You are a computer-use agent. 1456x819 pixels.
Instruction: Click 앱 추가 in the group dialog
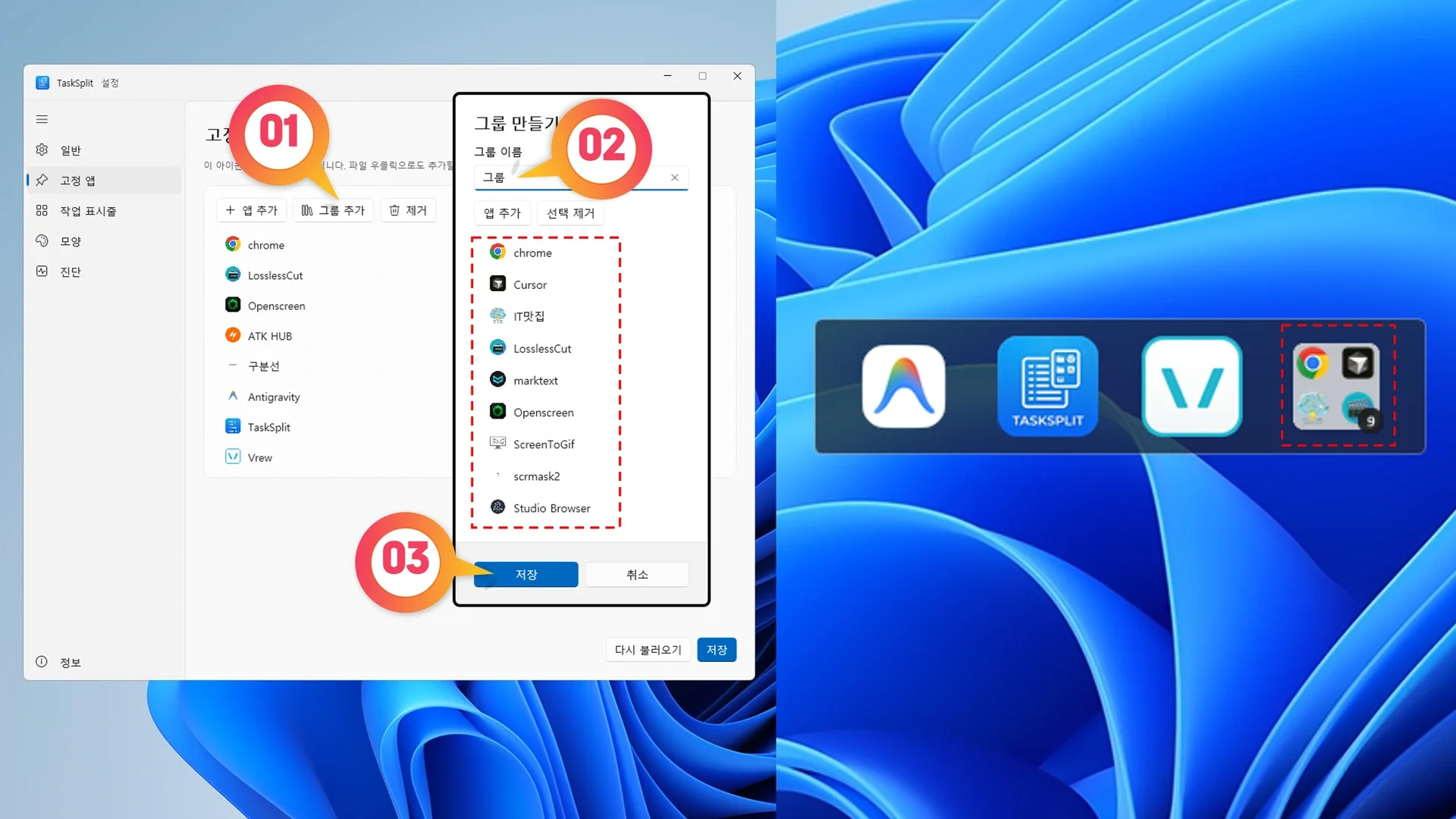tap(502, 213)
